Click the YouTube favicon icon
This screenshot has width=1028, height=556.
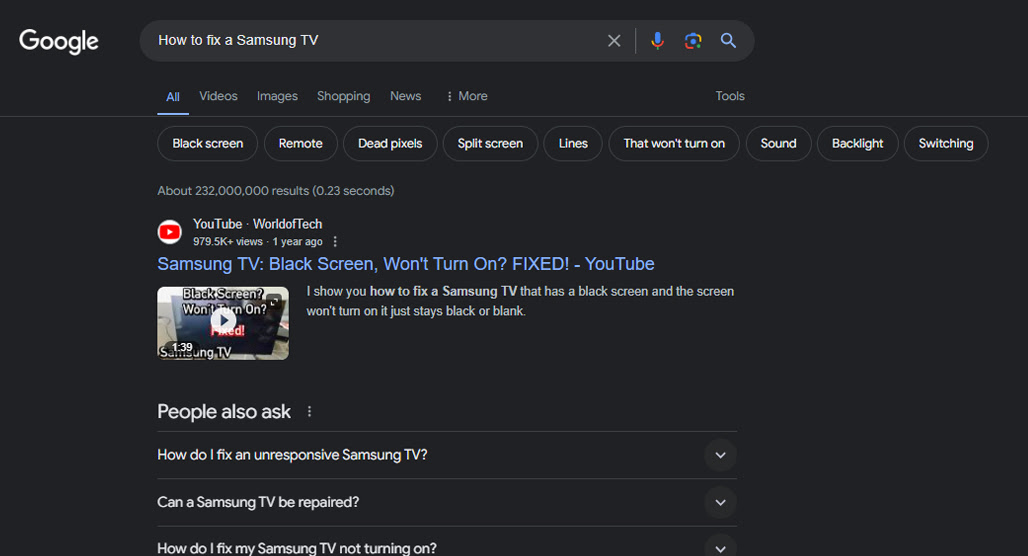(170, 231)
